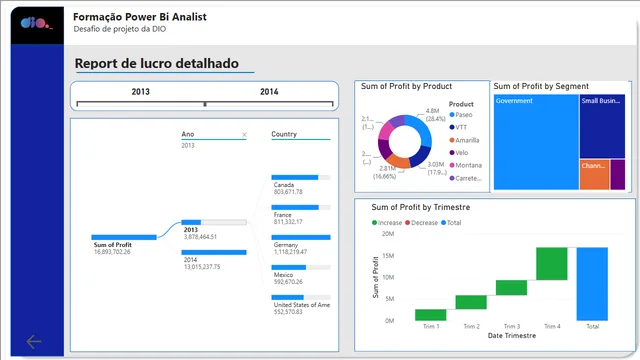This screenshot has width=640, height=360.
Task: Click the Trim 4 green waterfall bar
Action: 552,264
